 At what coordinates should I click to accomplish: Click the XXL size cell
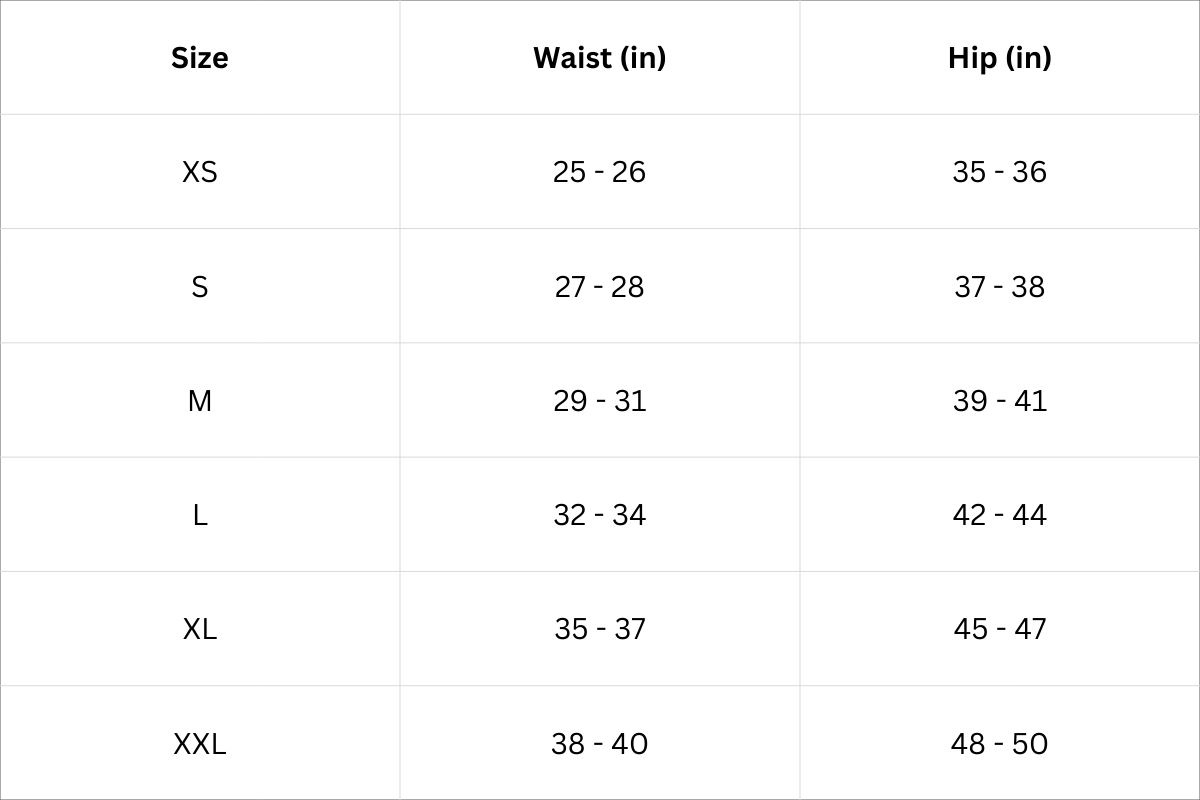click(200, 744)
